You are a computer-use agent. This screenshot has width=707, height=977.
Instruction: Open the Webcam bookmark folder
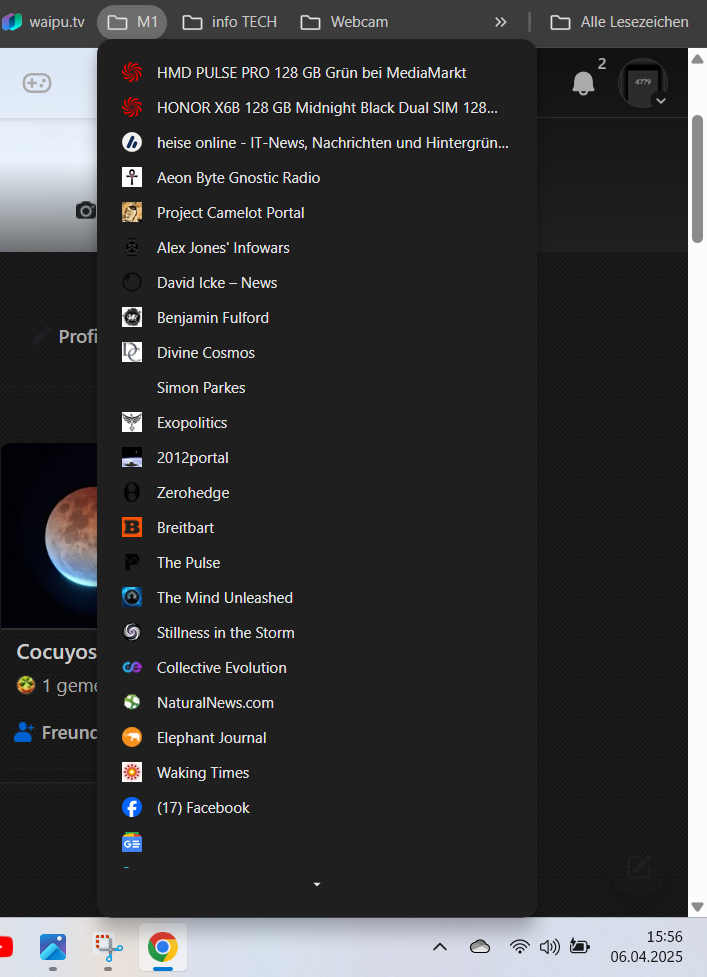coord(344,22)
